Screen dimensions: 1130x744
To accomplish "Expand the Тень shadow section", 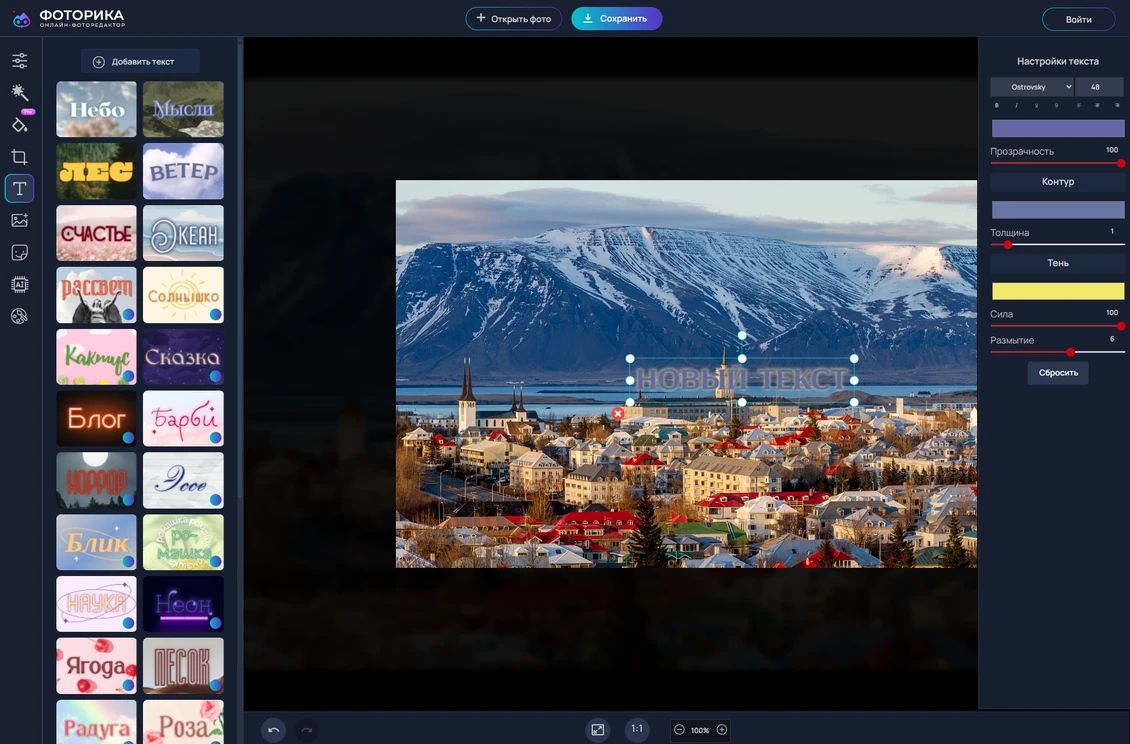I will [1058, 263].
